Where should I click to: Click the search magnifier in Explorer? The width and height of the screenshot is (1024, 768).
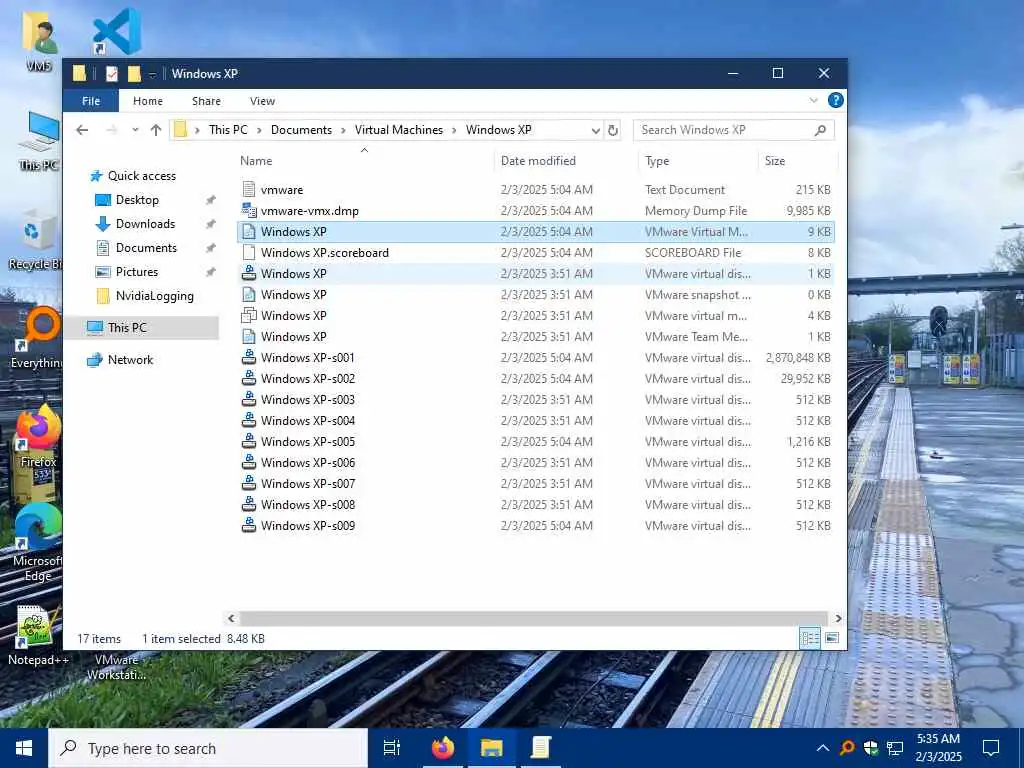(x=820, y=130)
